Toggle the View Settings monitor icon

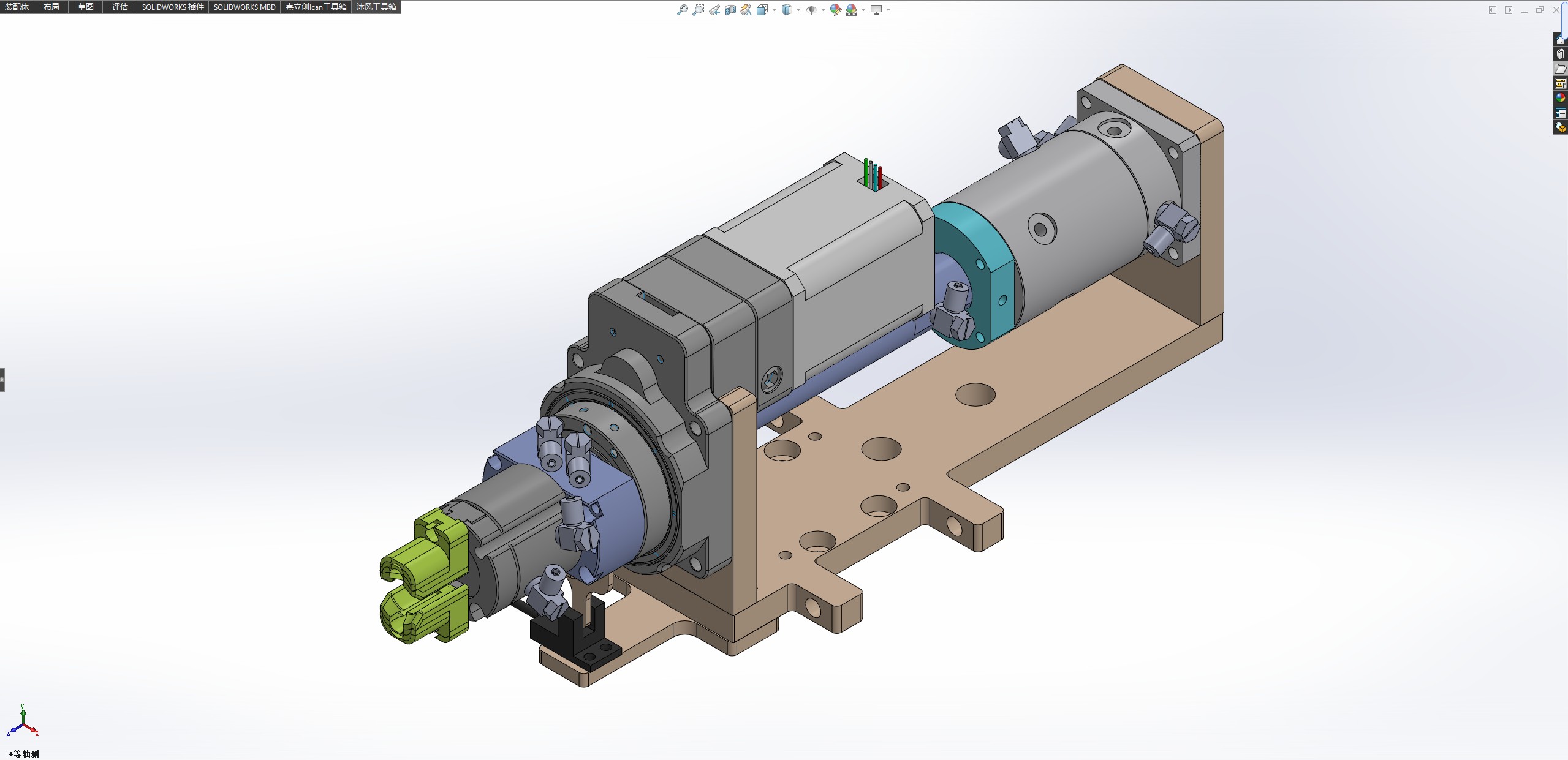click(x=876, y=10)
